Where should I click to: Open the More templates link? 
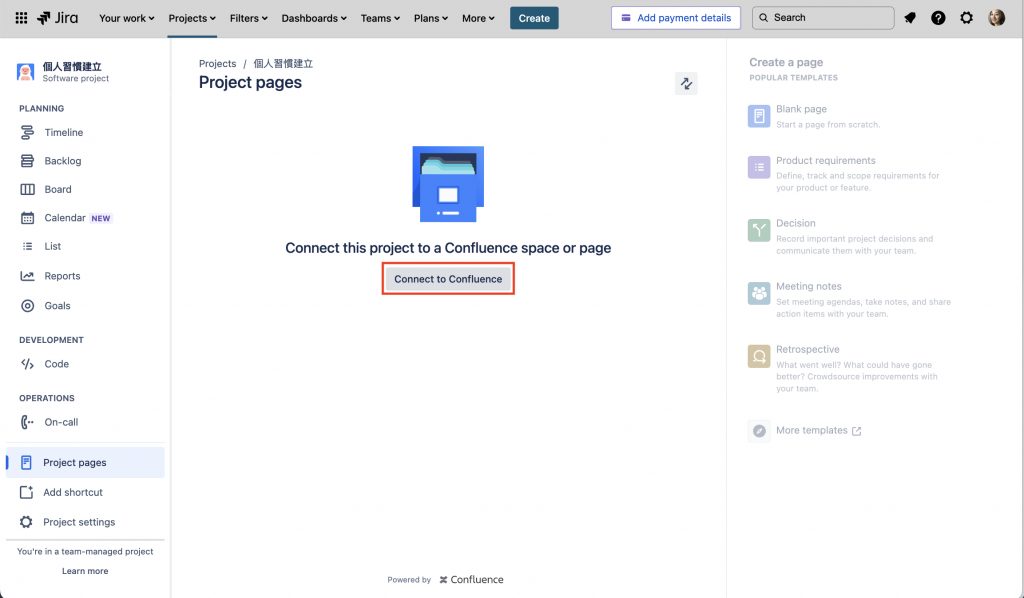pyautogui.click(x=818, y=431)
